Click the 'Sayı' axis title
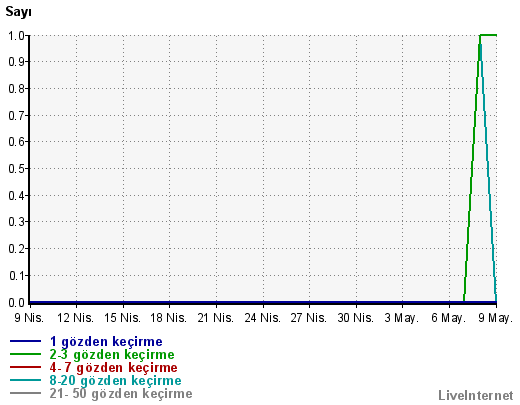The width and height of the screenshot is (520, 405). pyautogui.click(x=18, y=12)
